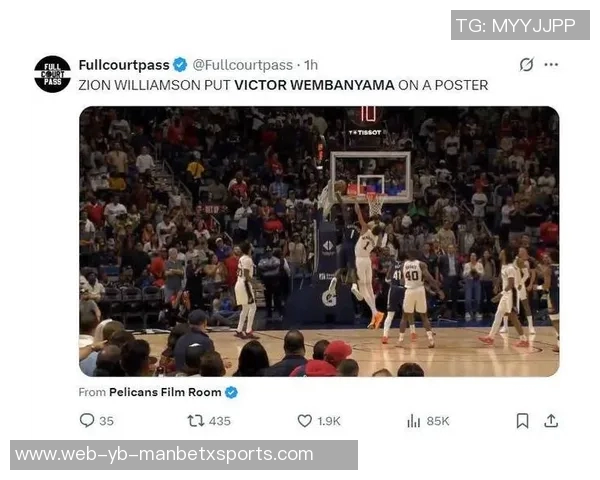Play the Zion Williamson dunk video
The image size is (600, 480).
319,241
